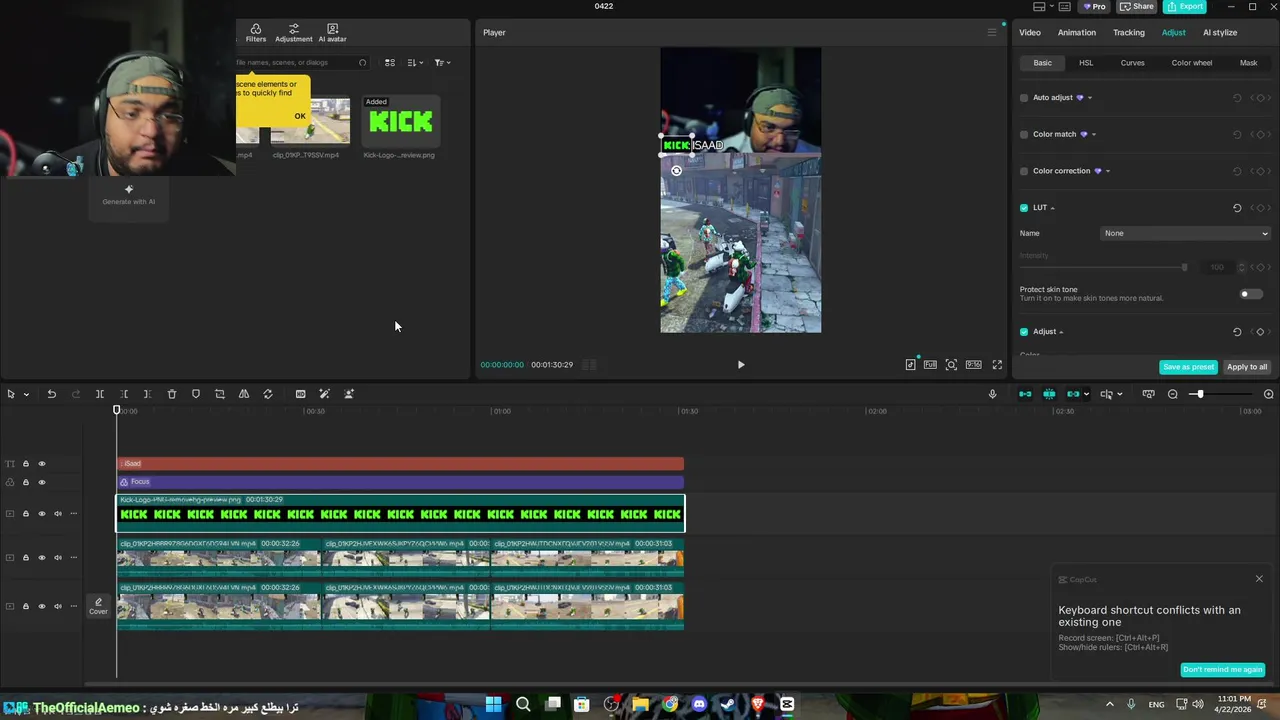Turn on Protect skin tone switch
Viewport: 1280px width, 720px height.
(1250, 294)
